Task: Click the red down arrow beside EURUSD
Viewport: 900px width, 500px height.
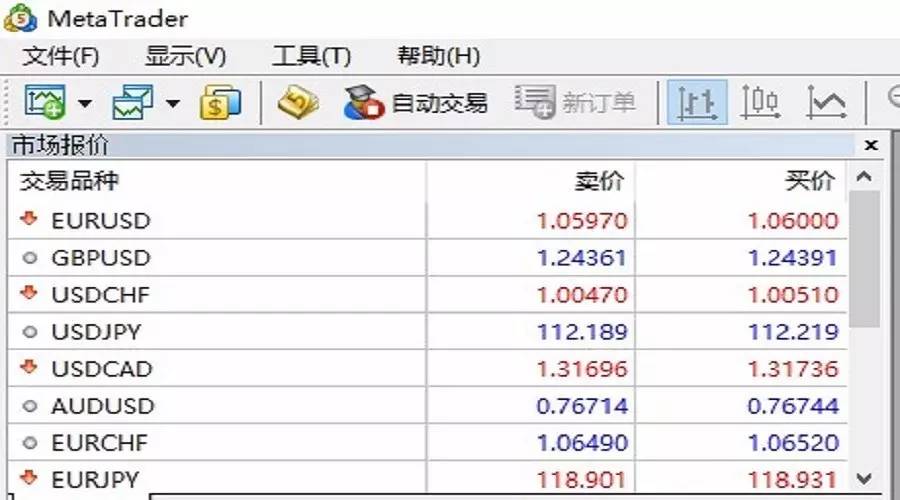Action: [x=29, y=219]
